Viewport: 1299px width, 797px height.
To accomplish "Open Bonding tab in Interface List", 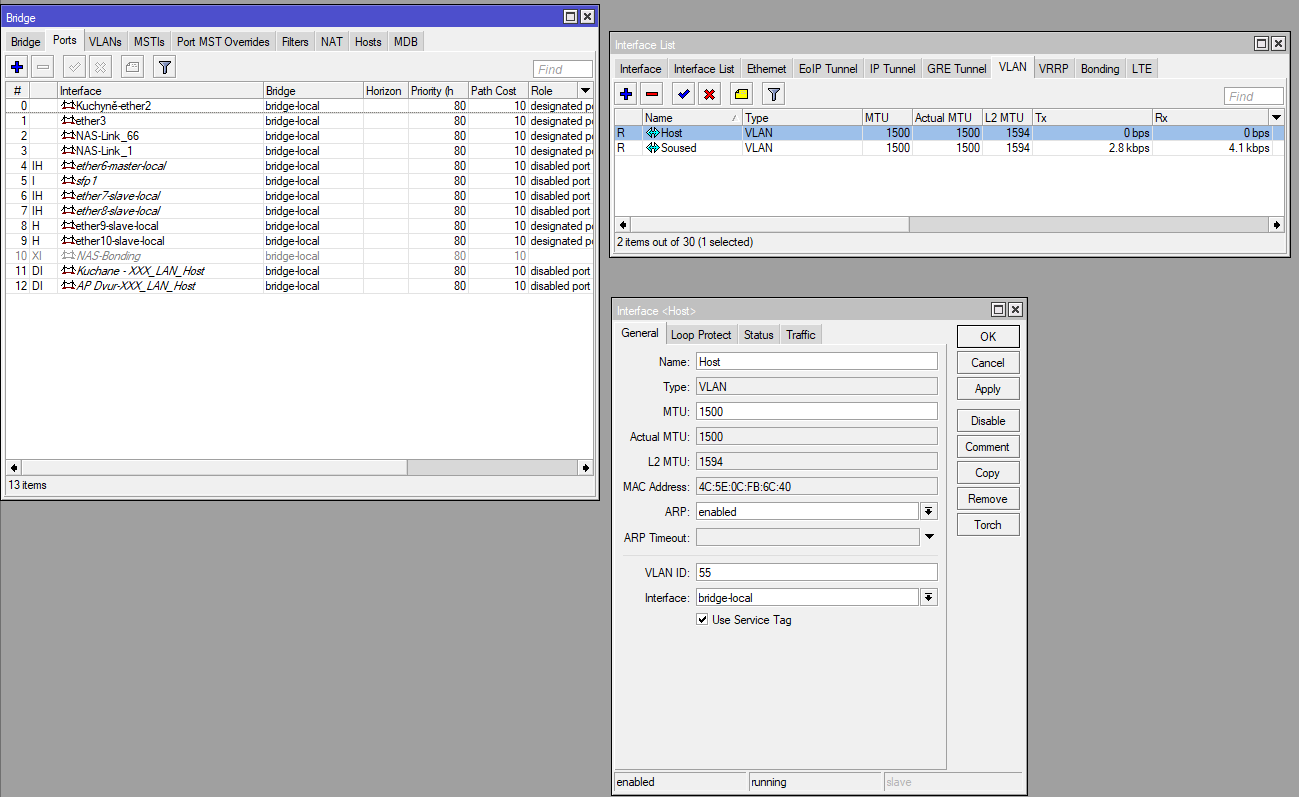I will (x=1100, y=69).
